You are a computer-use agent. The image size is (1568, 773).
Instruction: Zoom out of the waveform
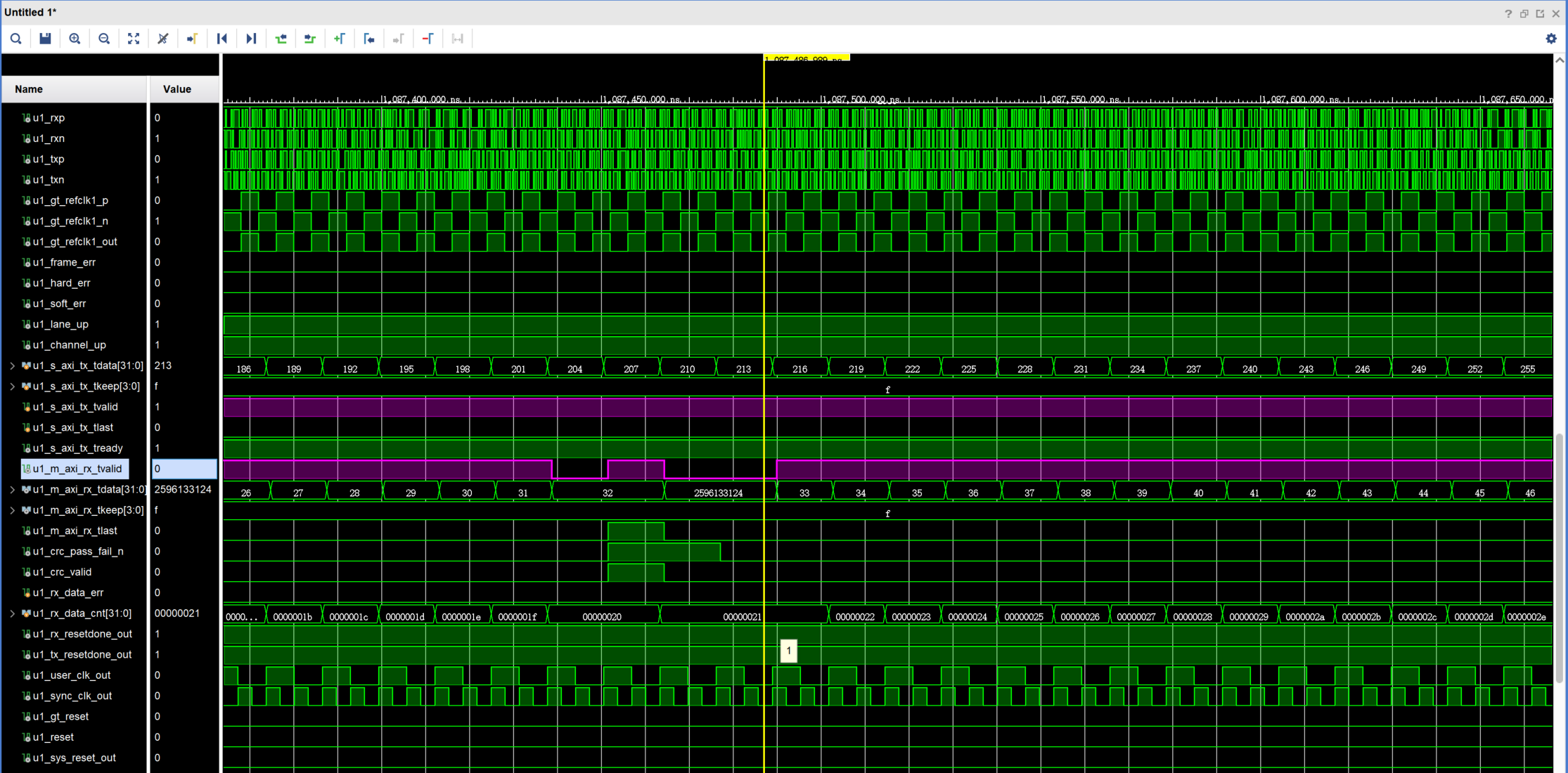pos(104,39)
